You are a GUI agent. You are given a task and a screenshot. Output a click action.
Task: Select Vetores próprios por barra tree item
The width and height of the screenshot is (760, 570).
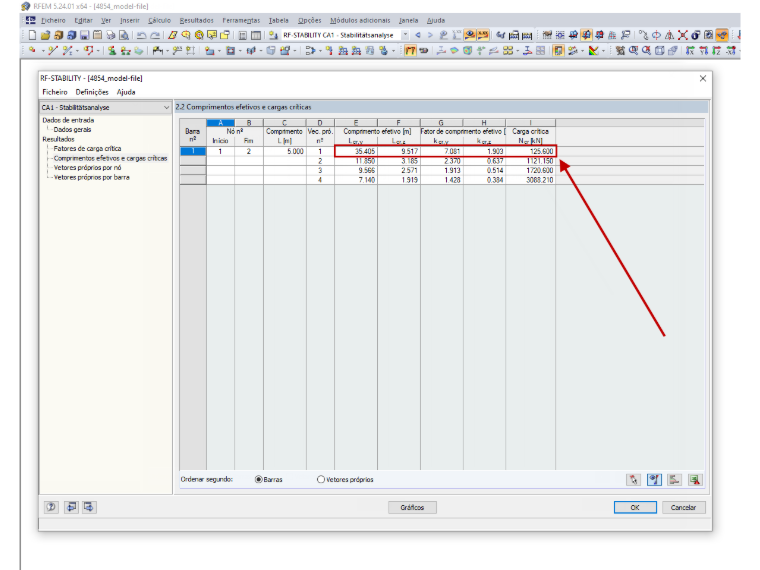click(92, 177)
